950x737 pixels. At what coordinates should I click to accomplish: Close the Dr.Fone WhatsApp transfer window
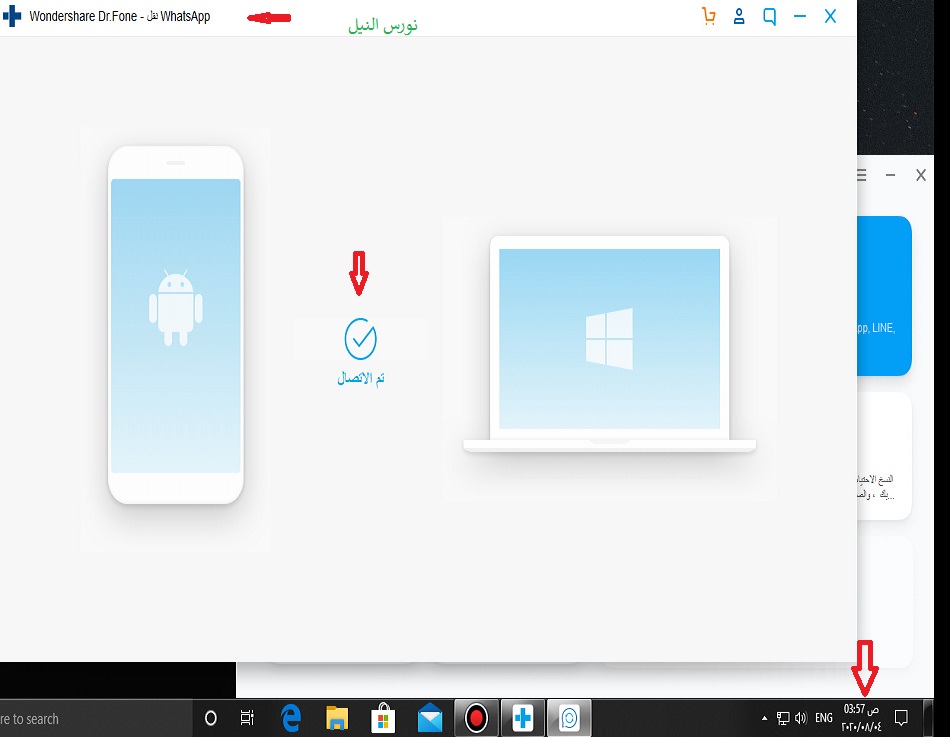[830, 17]
